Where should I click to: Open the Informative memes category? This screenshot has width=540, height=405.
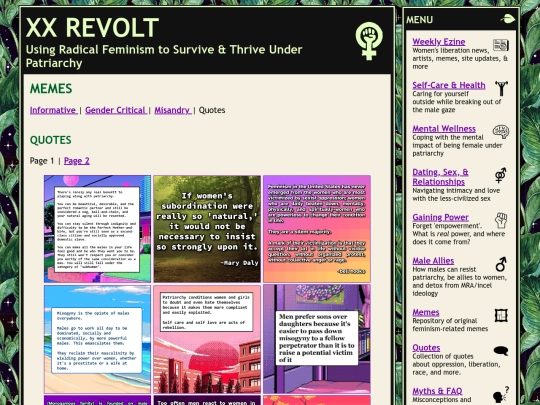click(53, 110)
